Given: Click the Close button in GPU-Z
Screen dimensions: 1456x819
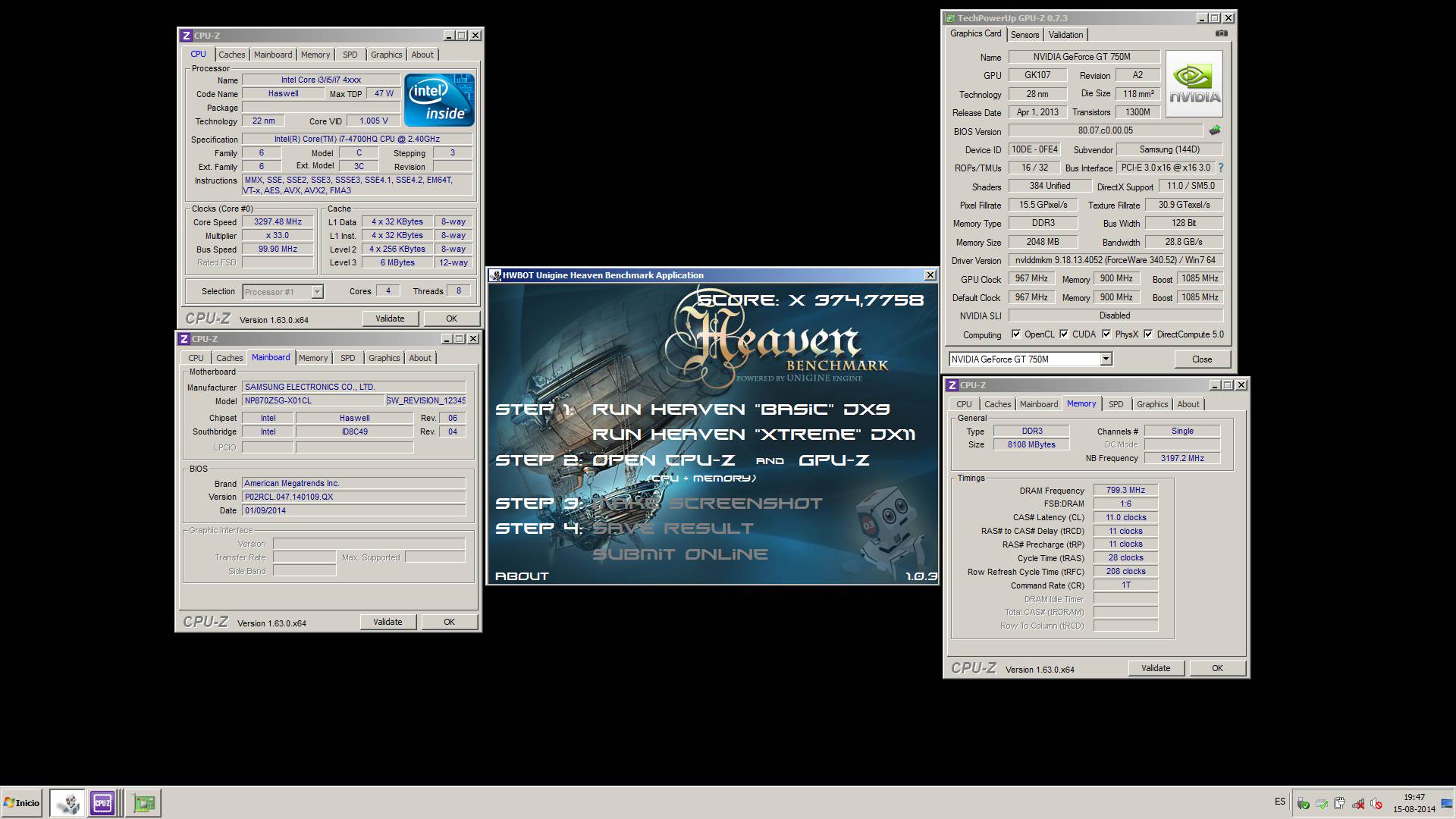Looking at the screenshot, I should pos(1202,359).
